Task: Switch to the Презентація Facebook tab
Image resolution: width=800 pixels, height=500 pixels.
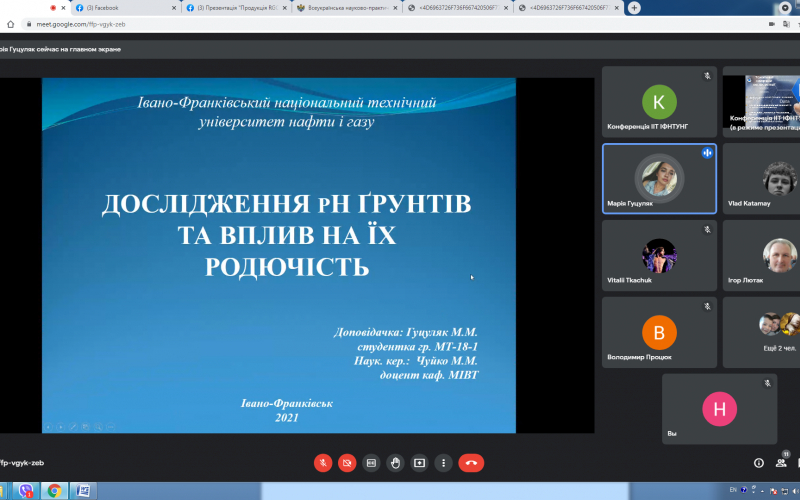Action: tap(236, 8)
